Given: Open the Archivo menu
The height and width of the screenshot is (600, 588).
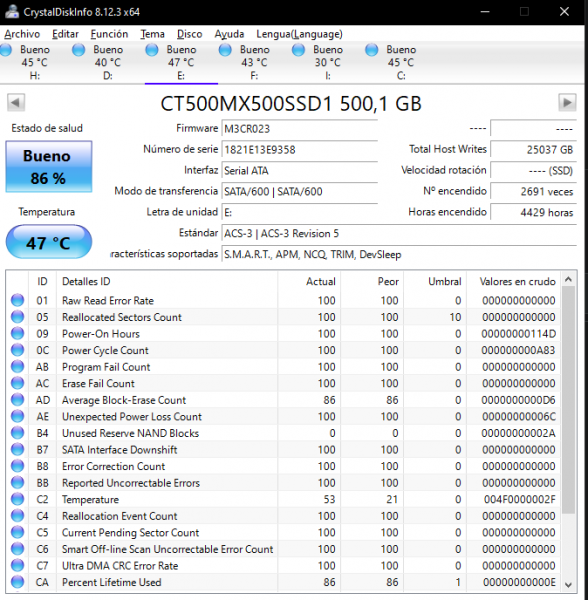Looking at the screenshot, I should [22, 34].
